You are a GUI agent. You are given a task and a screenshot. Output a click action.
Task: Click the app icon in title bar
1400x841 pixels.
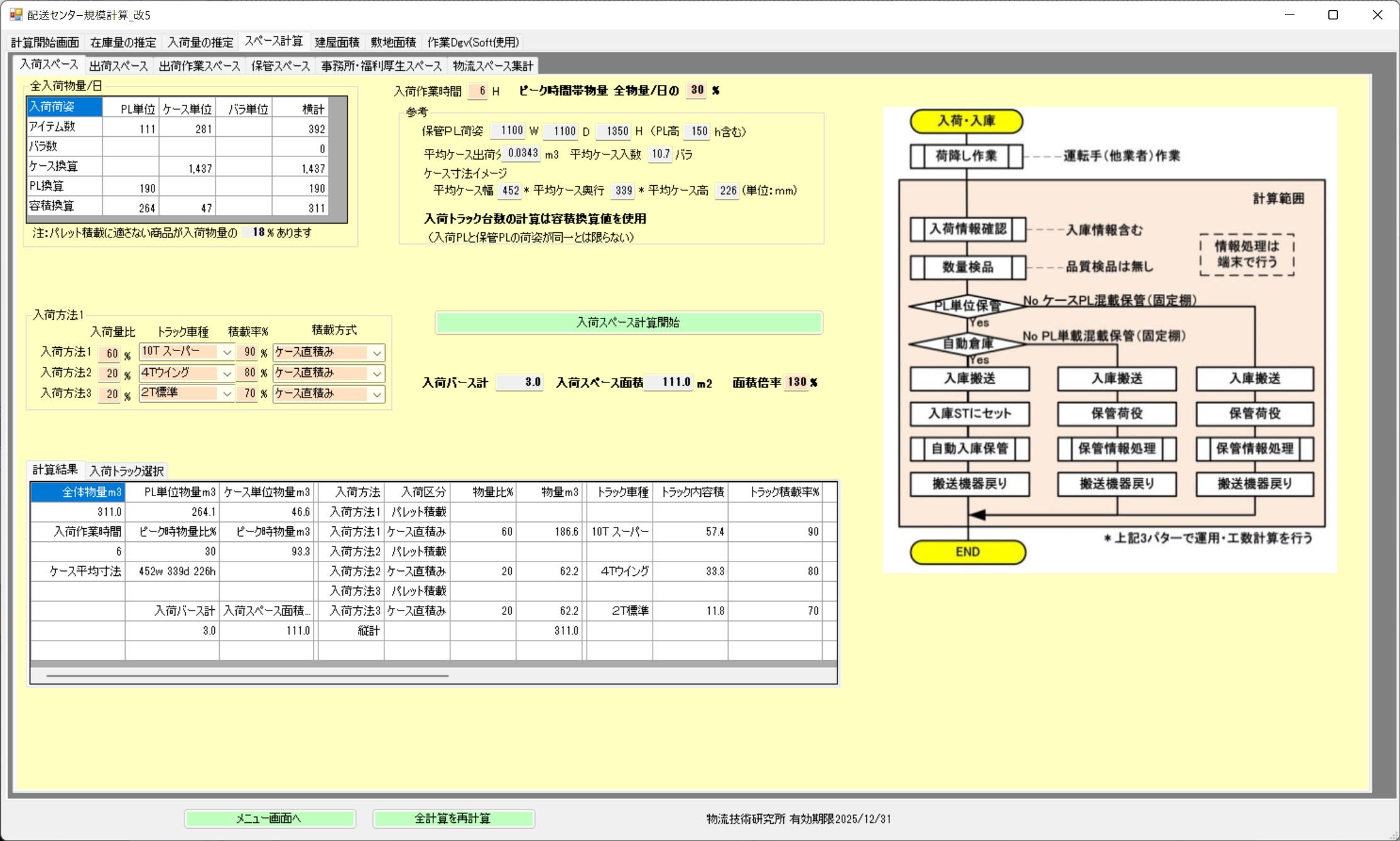(16, 14)
